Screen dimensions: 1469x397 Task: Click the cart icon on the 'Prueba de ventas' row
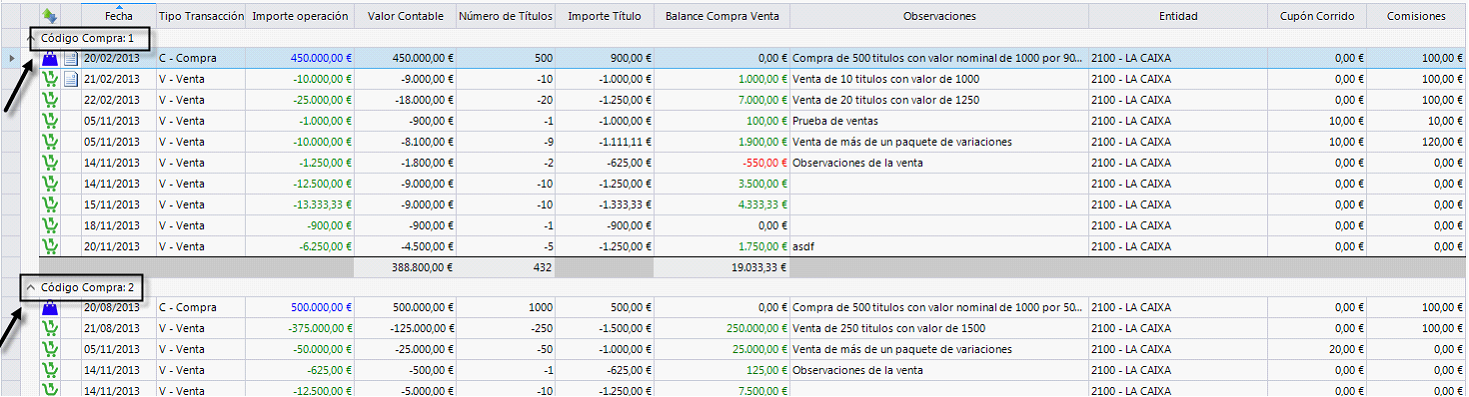click(50, 121)
